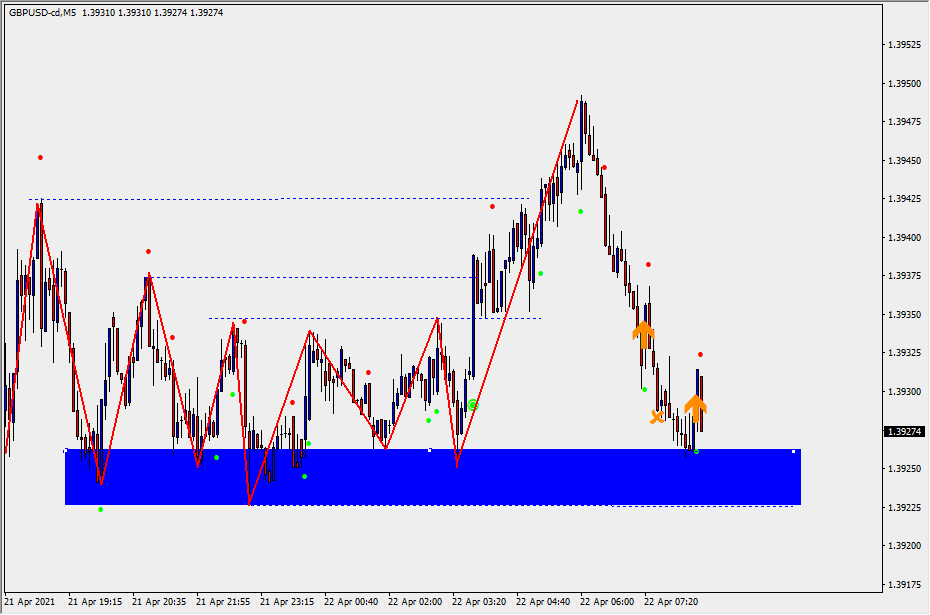Click the 21 Apr 2021 date label
The image size is (930, 615).
(x=30, y=602)
